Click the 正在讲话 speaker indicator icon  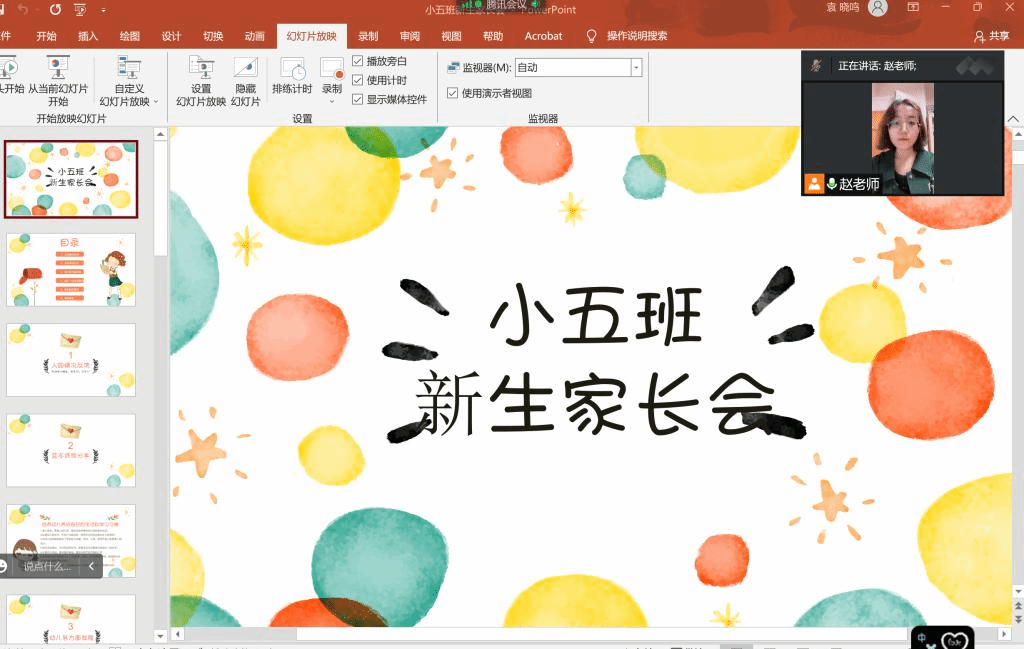click(x=816, y=65)
